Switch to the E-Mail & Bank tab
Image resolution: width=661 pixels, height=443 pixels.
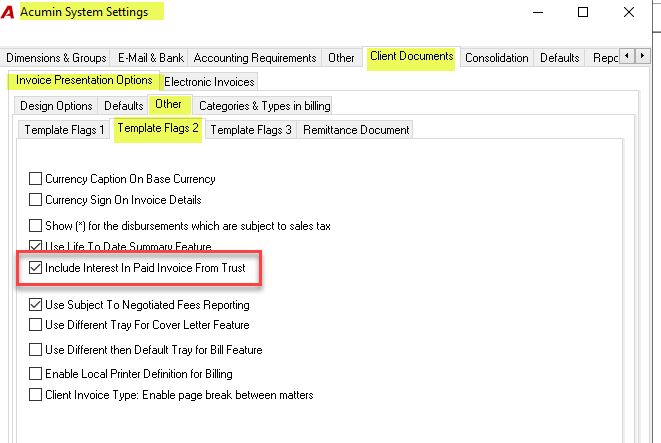click(150, 58)
